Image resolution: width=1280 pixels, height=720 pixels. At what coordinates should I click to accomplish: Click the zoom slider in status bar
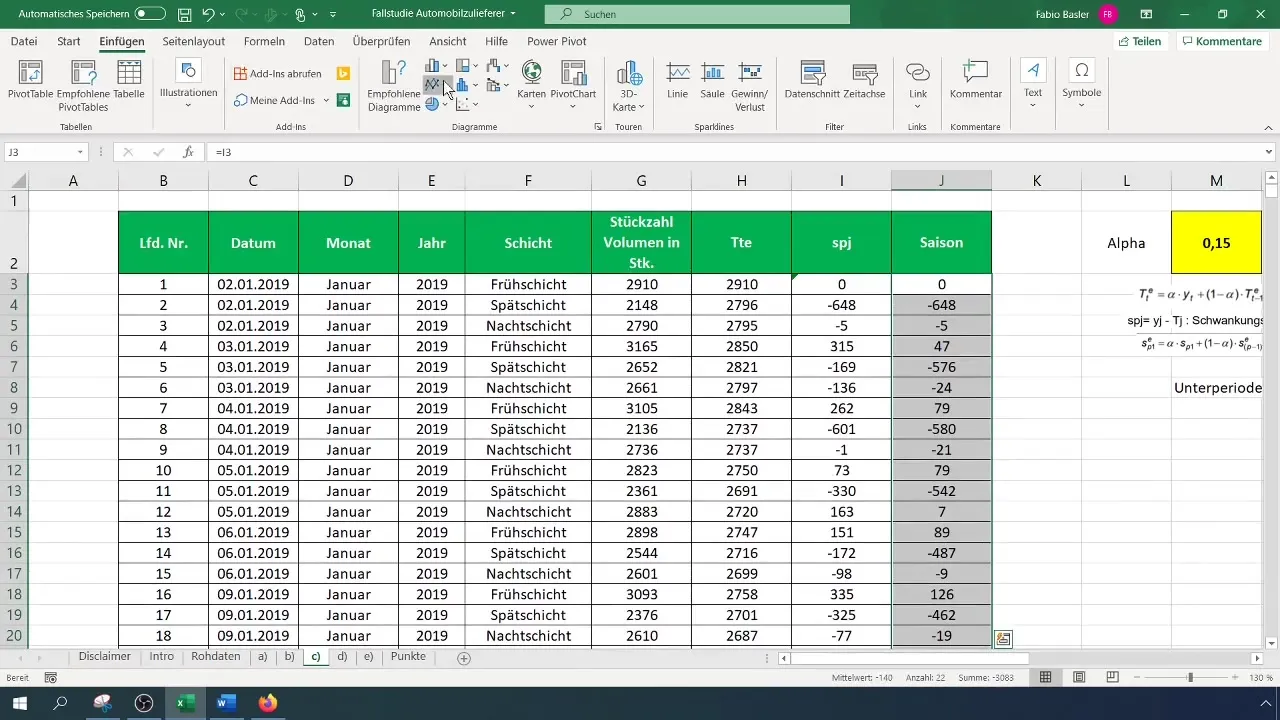point(1190,678)
